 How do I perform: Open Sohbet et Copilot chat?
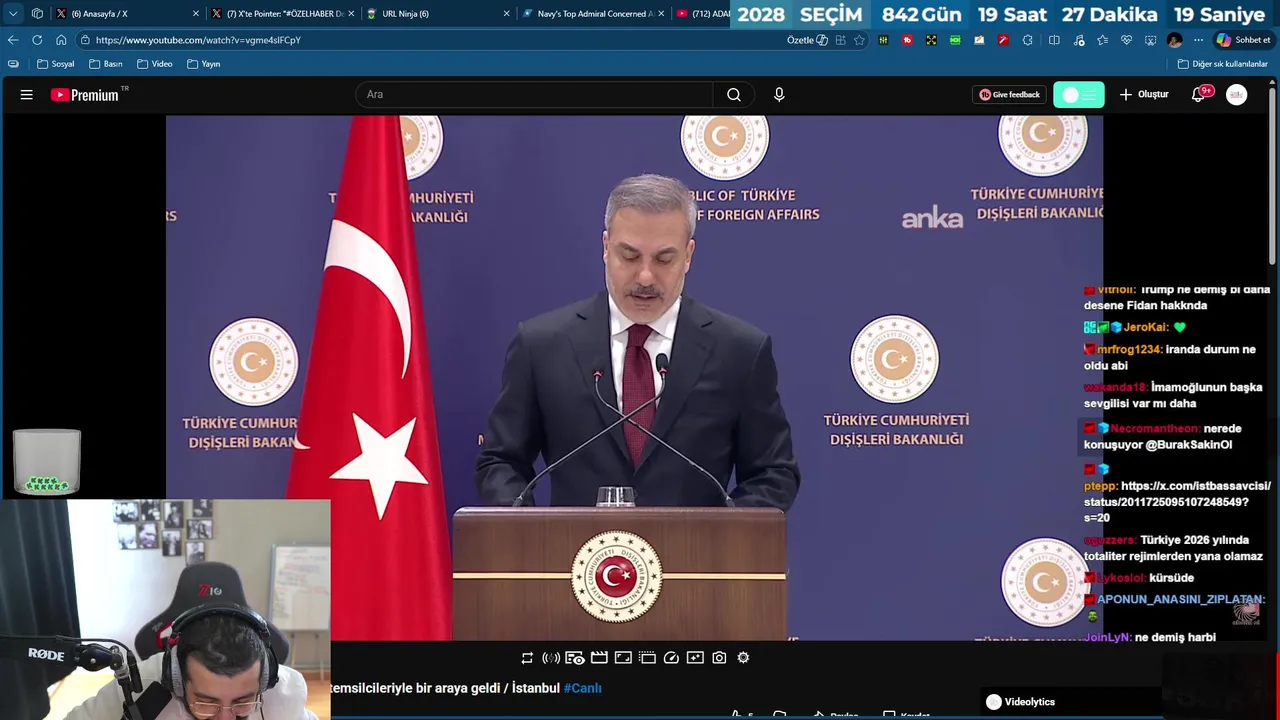(1243, 40)
